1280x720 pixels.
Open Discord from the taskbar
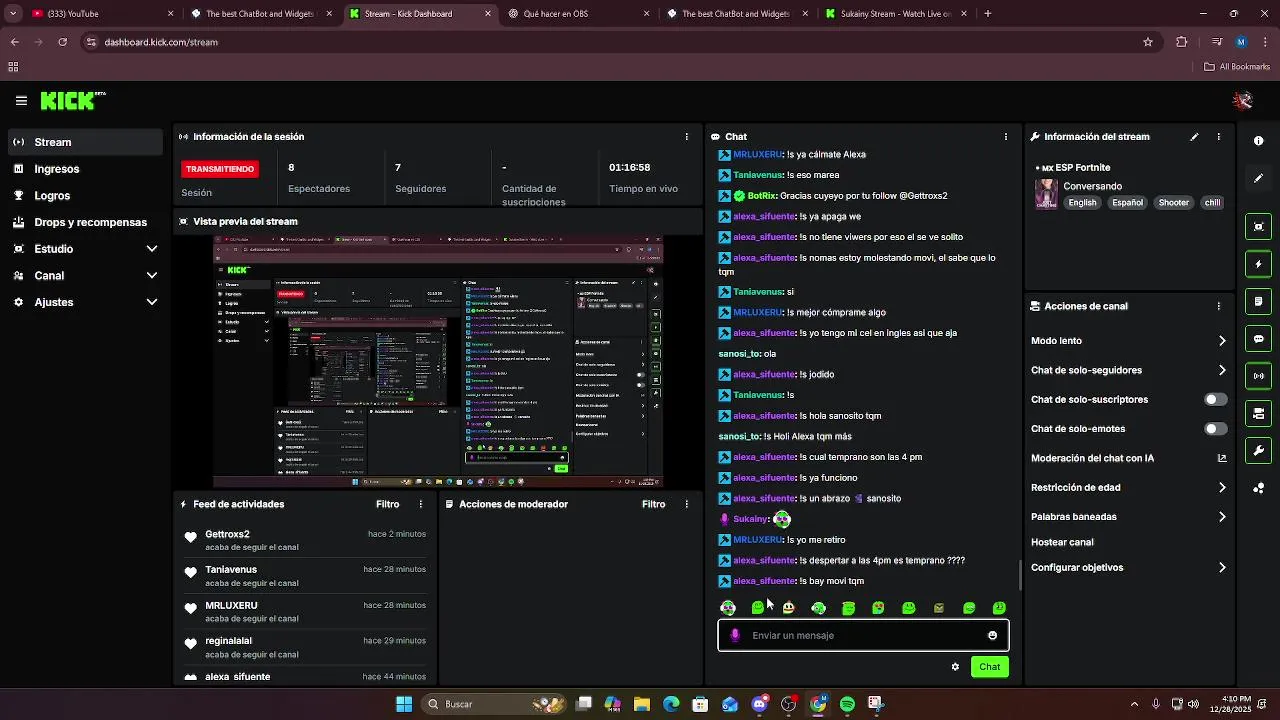coord(759,704)
